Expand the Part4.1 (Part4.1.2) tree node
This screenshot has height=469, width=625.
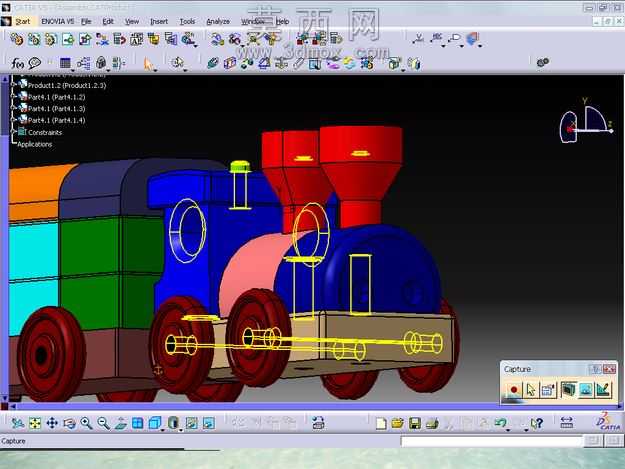pyautogui.click(x=12, y=96)
